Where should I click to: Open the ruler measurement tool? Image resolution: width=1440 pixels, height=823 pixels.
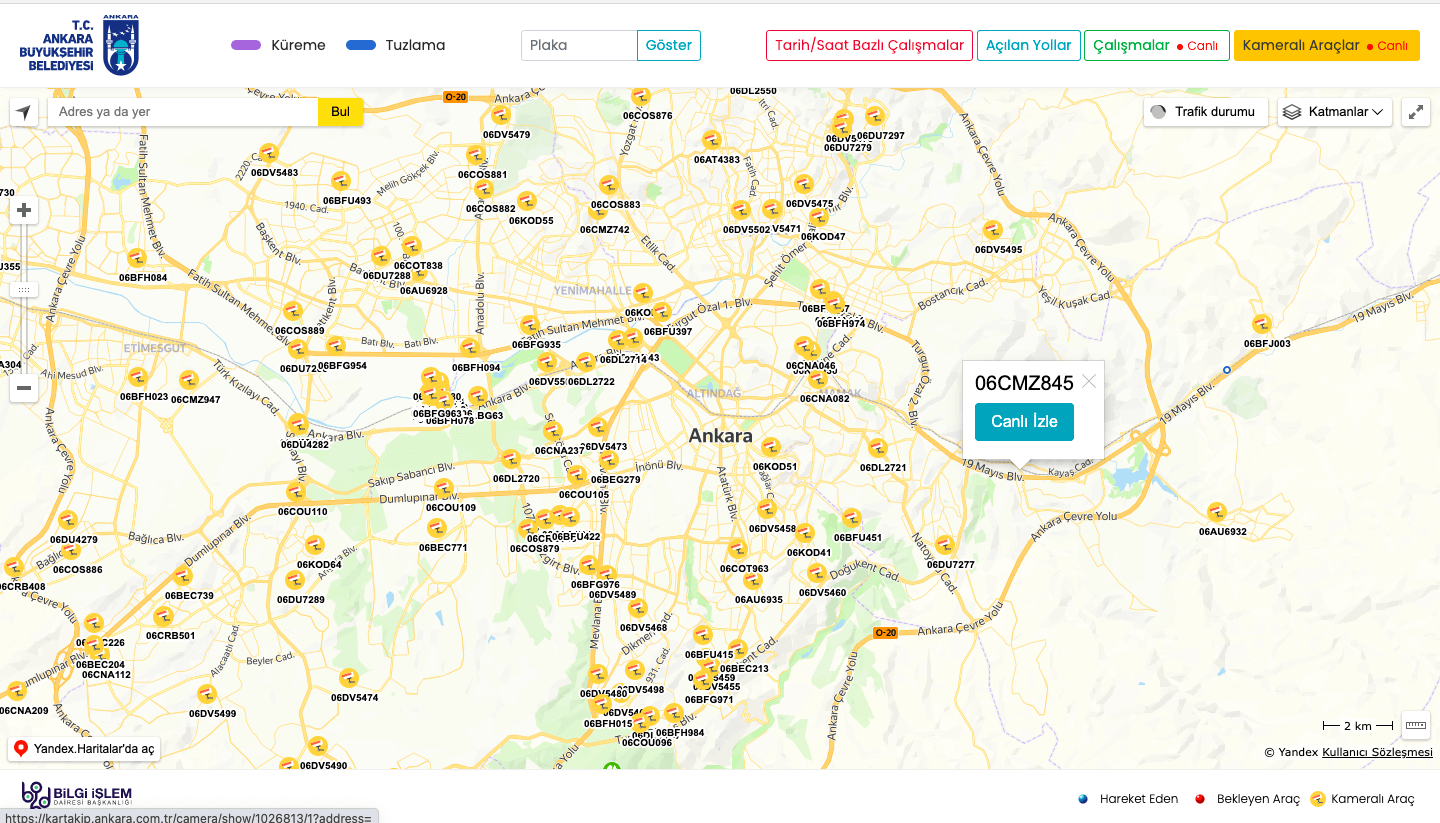point(1416,725)
